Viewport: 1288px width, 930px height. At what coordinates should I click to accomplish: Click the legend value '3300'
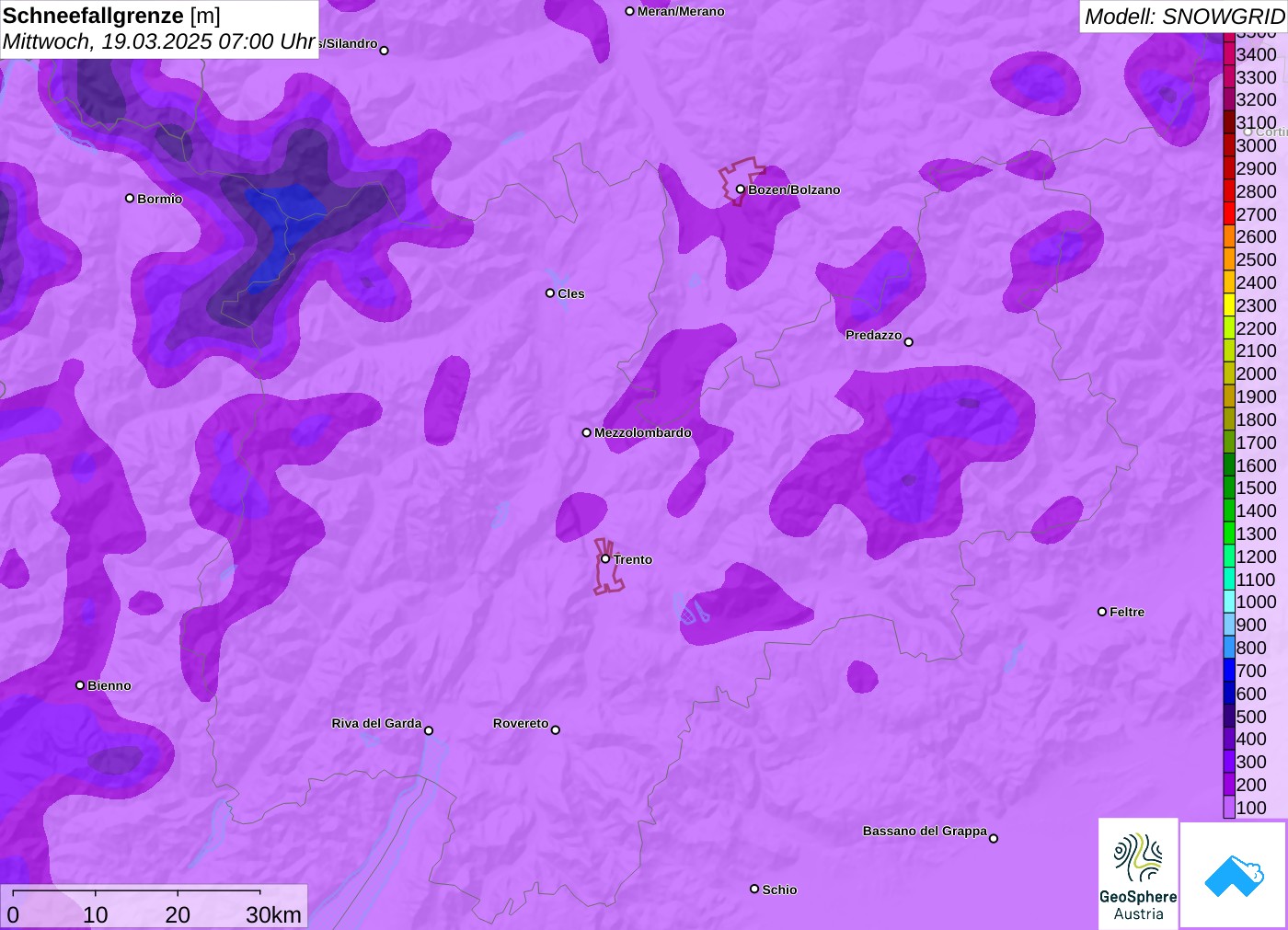[x=1257, y=77]
